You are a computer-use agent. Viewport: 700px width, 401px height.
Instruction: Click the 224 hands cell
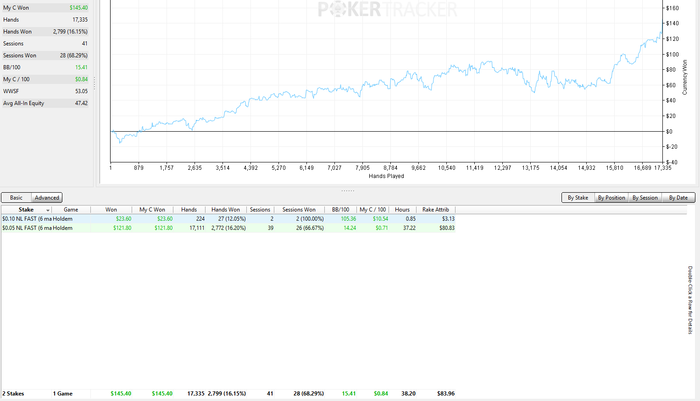(x=200, y=219)
